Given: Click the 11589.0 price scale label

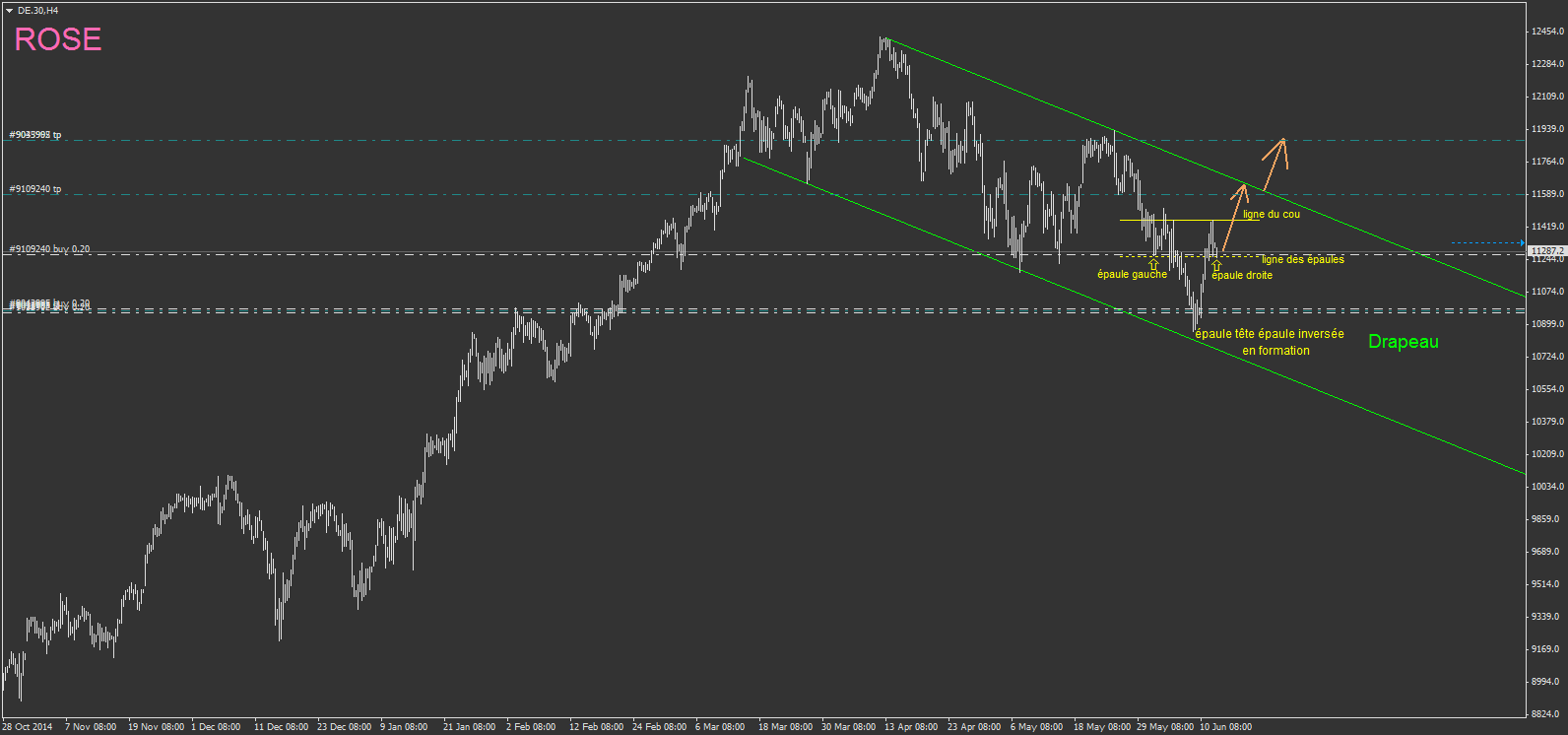Looking at the screenshot, I should tap(1547, 194).
